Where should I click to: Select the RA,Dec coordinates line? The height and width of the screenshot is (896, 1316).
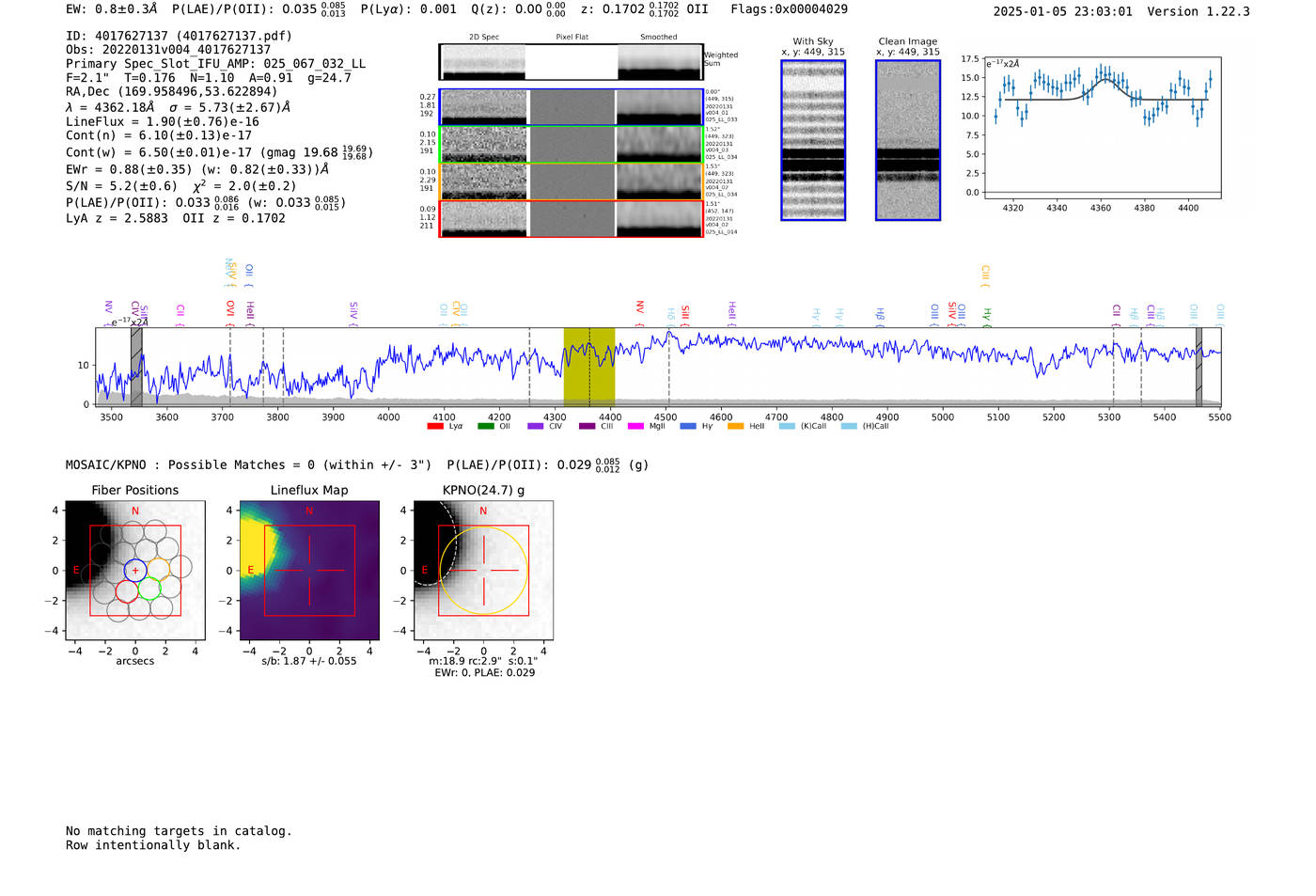click(x=172, y=92)
